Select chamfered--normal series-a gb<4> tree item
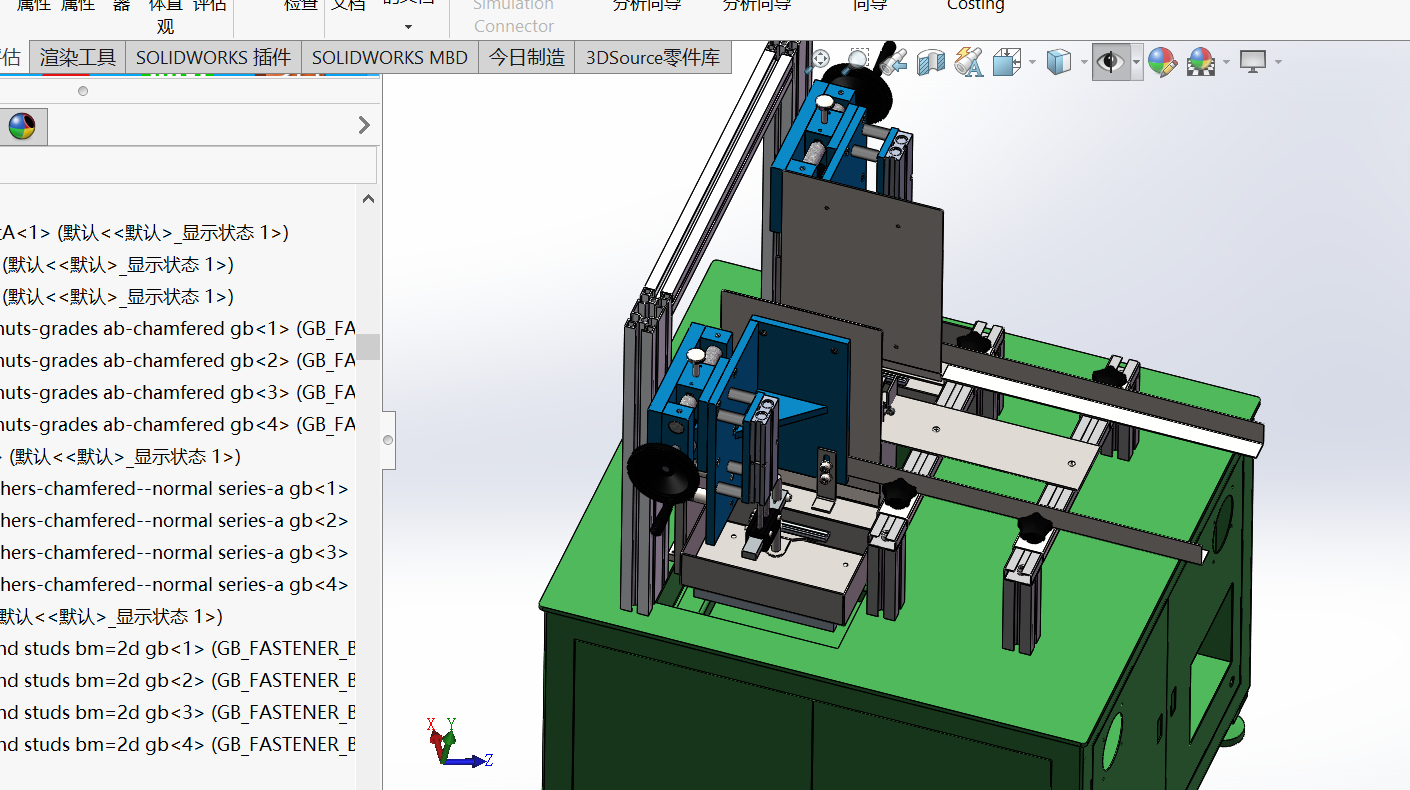The height and width of the screenshot is (790, 1410). pos(174,584)
